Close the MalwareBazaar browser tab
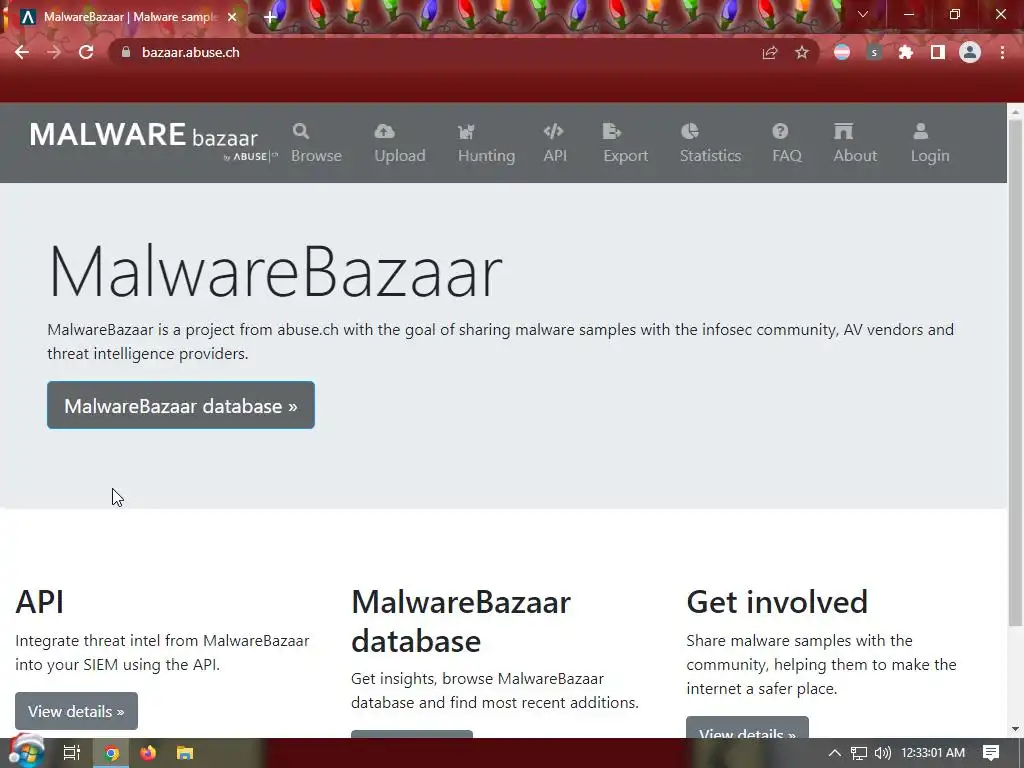1024x768 pixels. 232,17
